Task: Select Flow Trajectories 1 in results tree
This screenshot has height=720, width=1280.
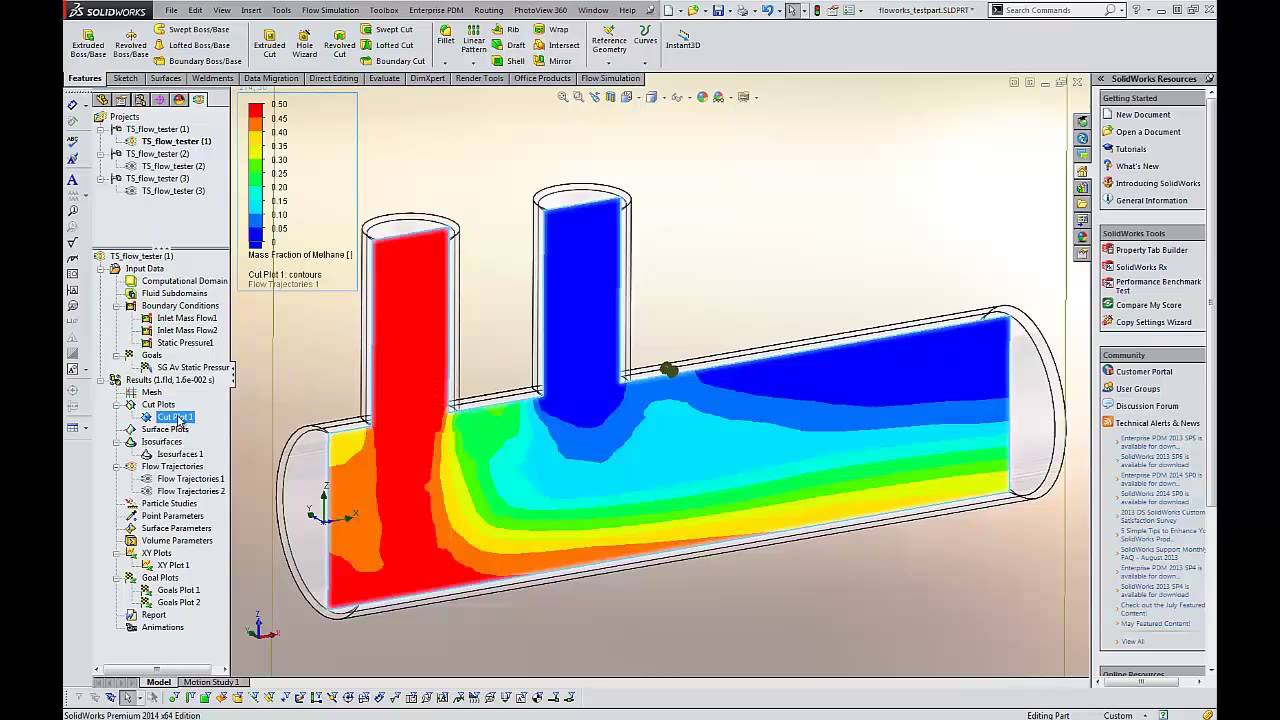Action: click(190, 479)
